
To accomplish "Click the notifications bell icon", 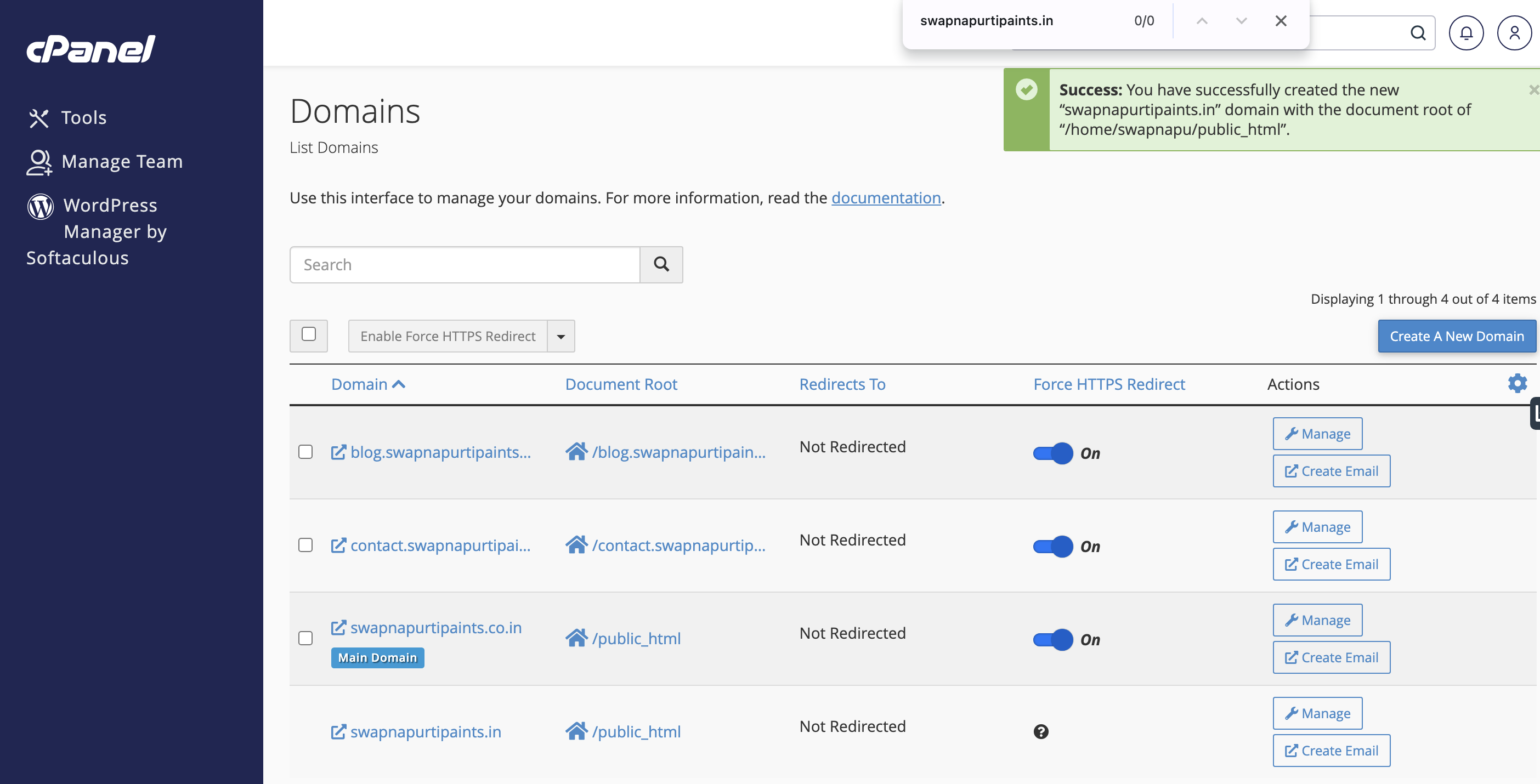I will tap(1466, 33).
